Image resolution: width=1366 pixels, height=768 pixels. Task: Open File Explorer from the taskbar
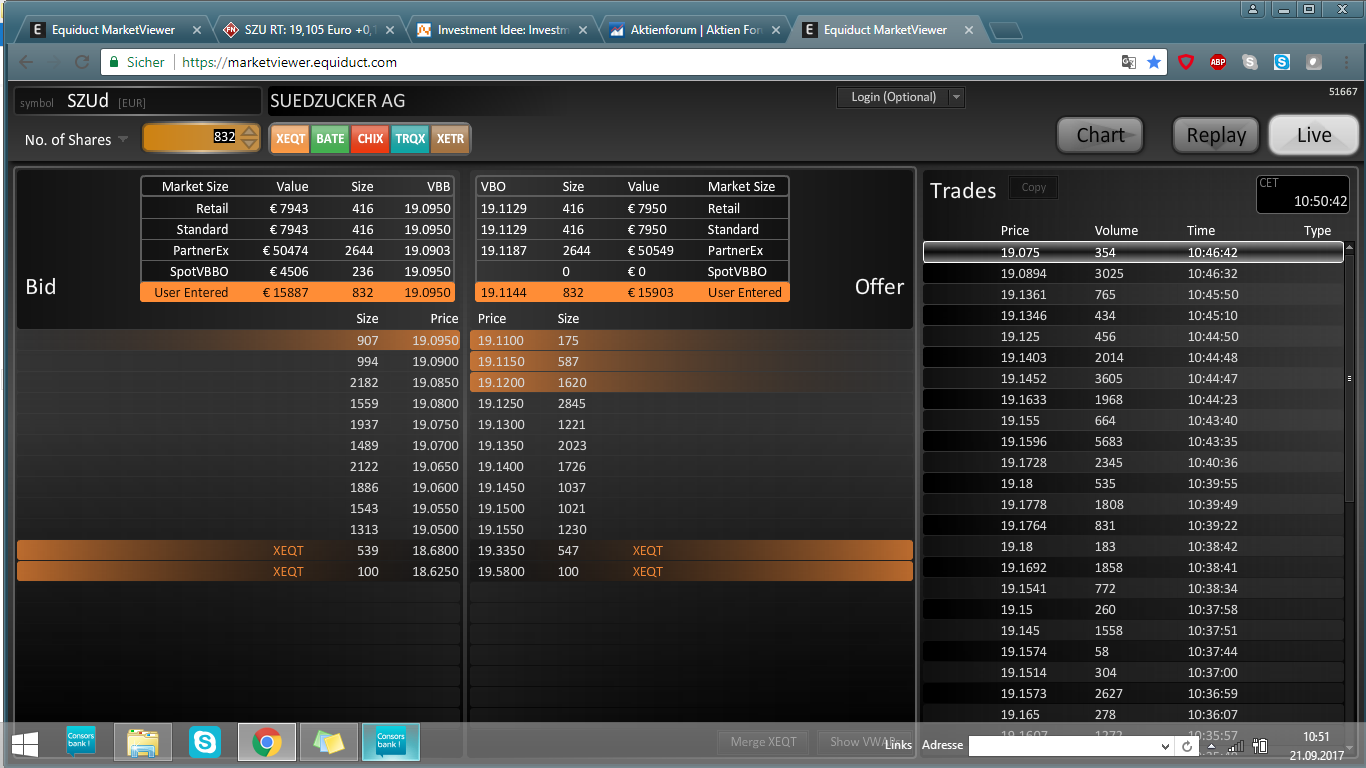pyautogui.click(x=143, y=742)
